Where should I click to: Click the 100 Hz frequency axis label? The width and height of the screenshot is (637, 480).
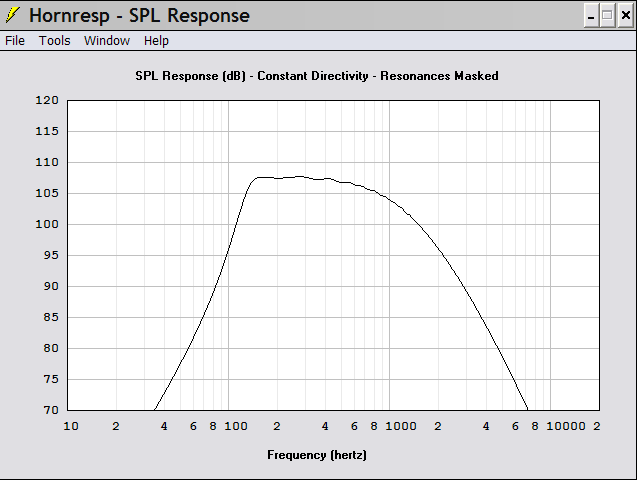click(x=236, y=426)
